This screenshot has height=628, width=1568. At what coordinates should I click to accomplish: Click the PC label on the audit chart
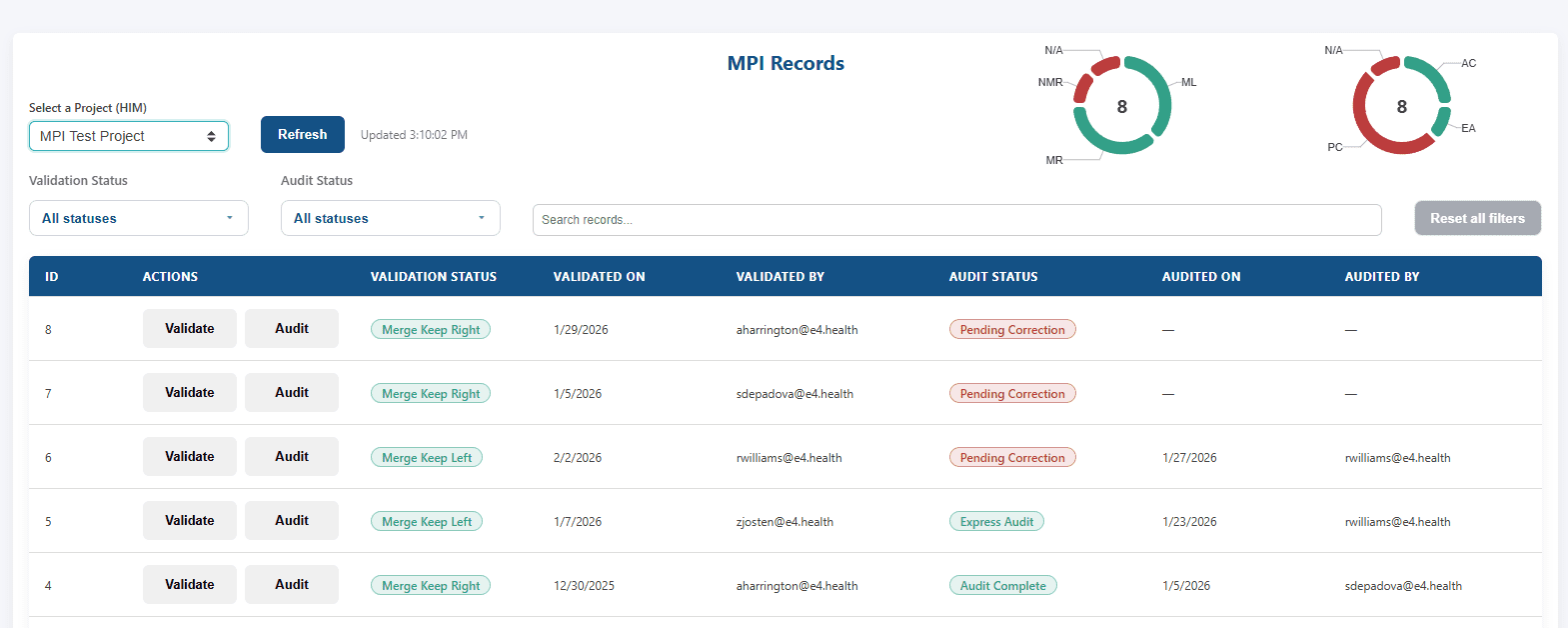coord(1335,147)
